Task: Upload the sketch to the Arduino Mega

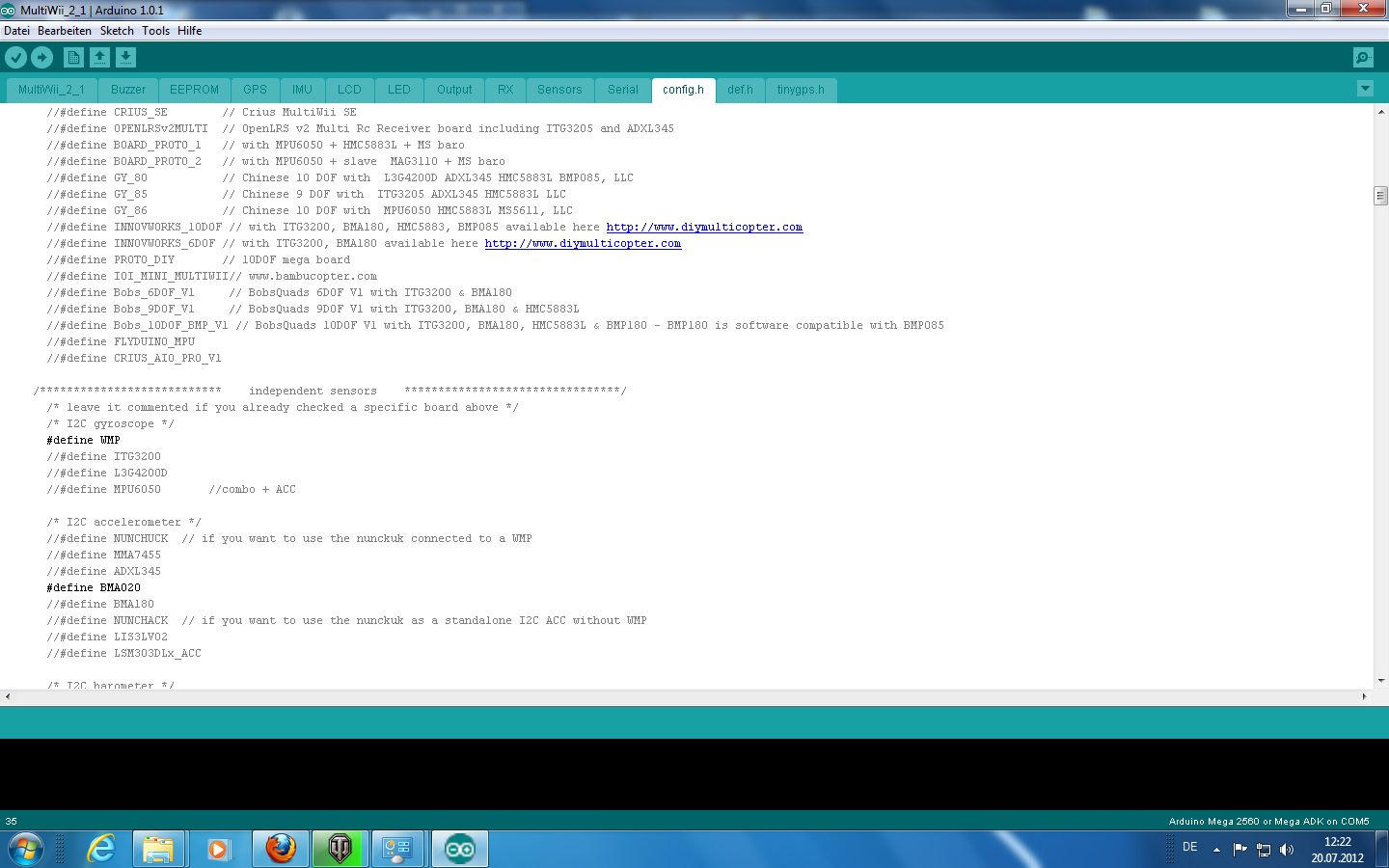Action: click(41, 57)
